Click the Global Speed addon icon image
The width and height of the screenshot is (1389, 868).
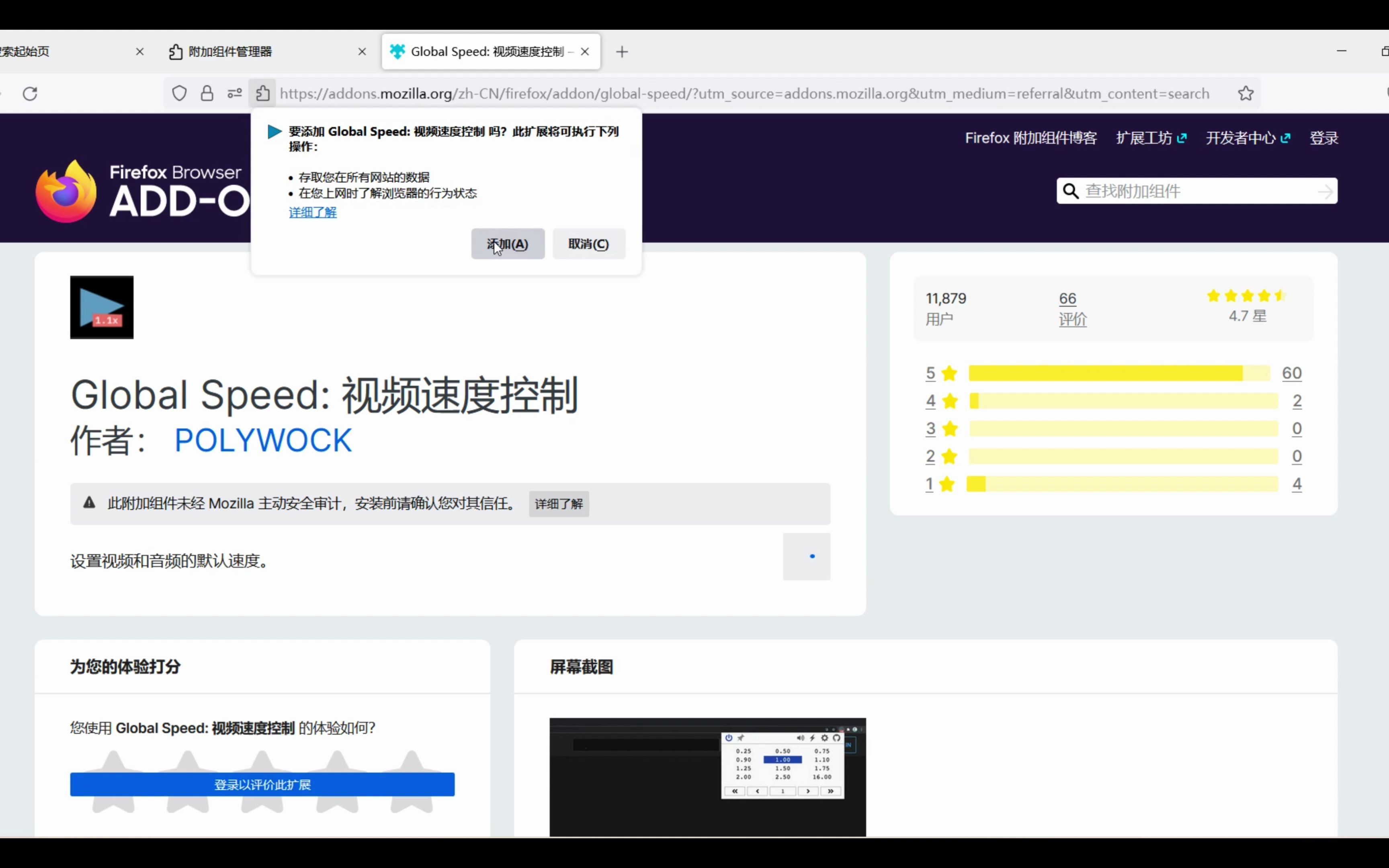[x=102, y=307]
